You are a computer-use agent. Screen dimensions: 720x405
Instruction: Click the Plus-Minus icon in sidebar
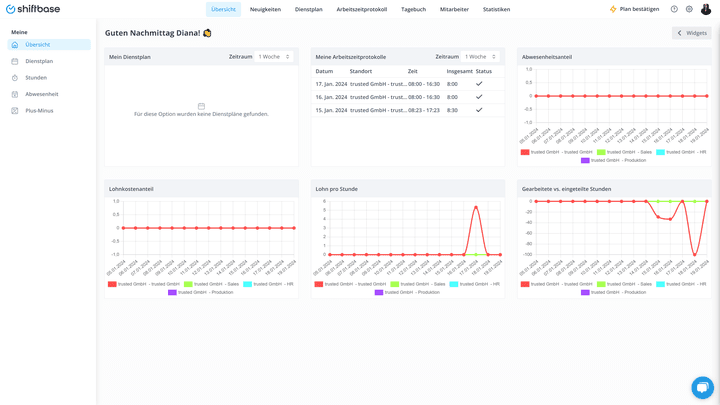(x=15, y=111)
